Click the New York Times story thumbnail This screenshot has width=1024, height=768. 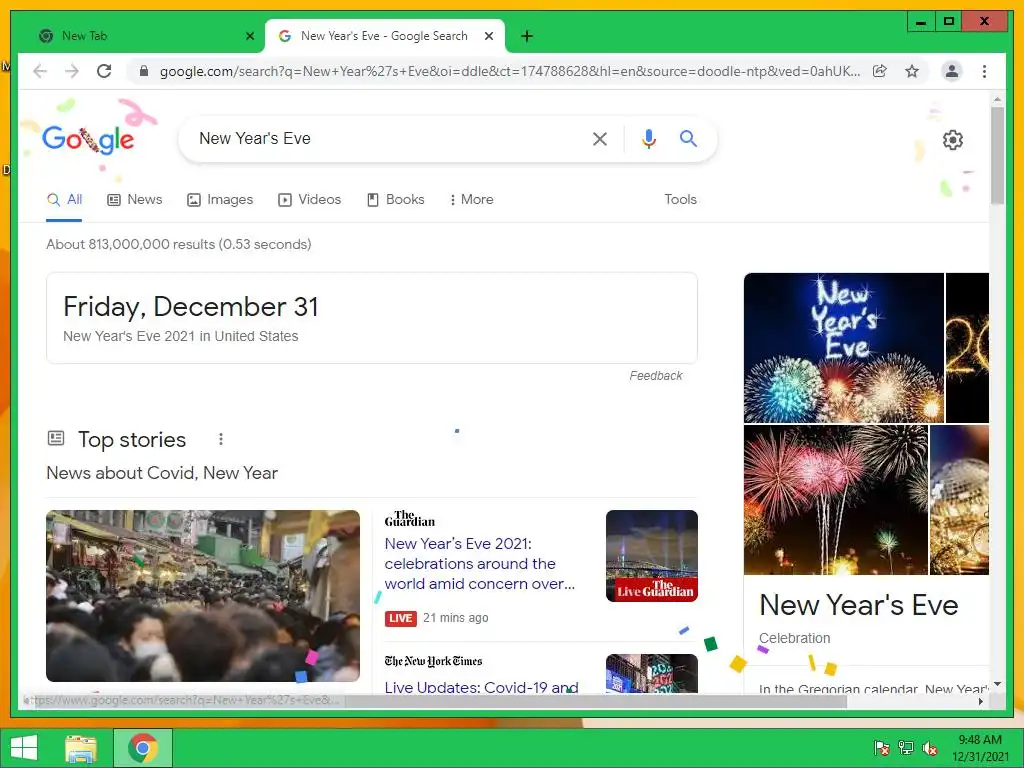(652, 673)
